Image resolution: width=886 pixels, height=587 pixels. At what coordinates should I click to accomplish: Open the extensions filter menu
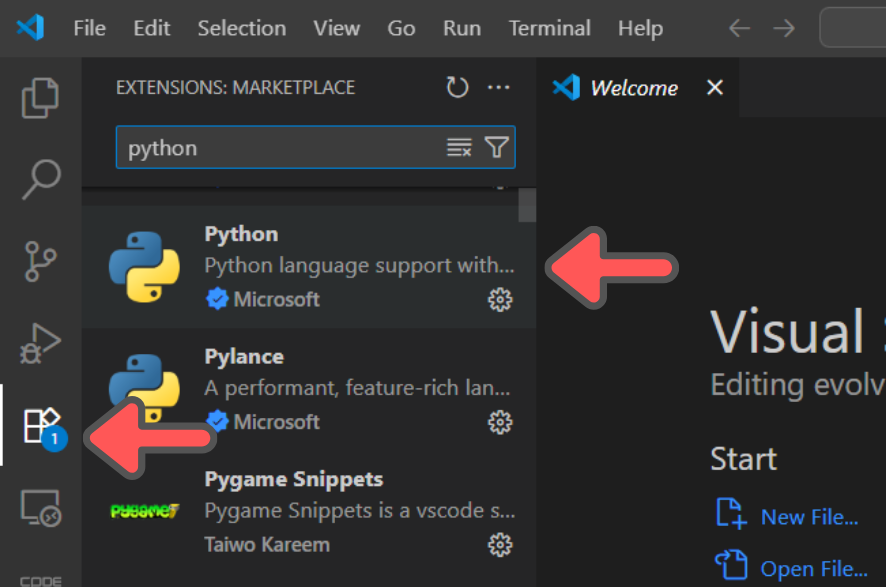click(x=497, y=147)
